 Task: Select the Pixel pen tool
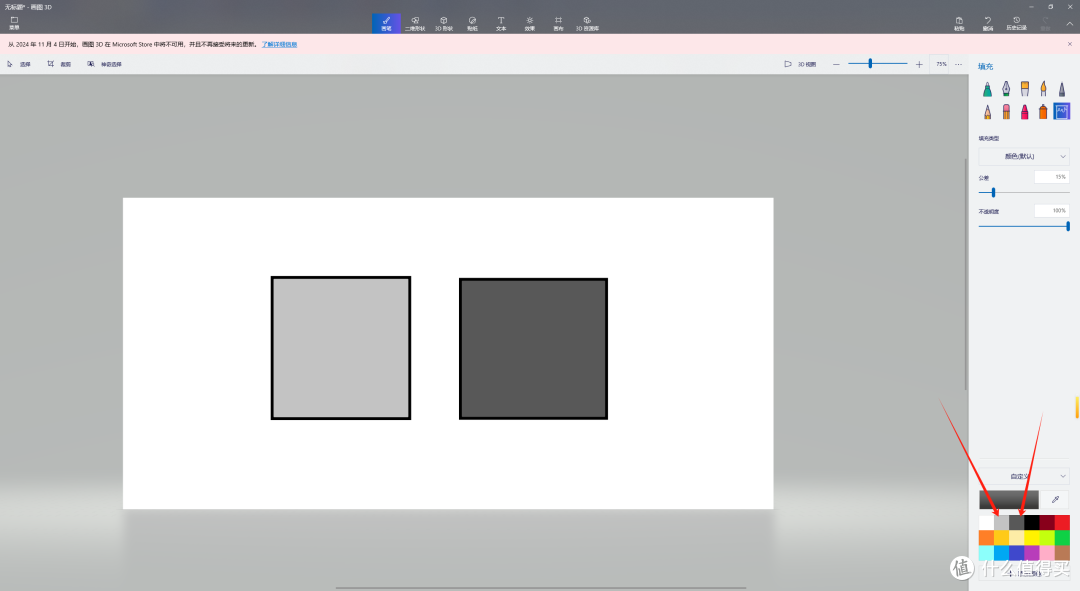pos(1061,89)
